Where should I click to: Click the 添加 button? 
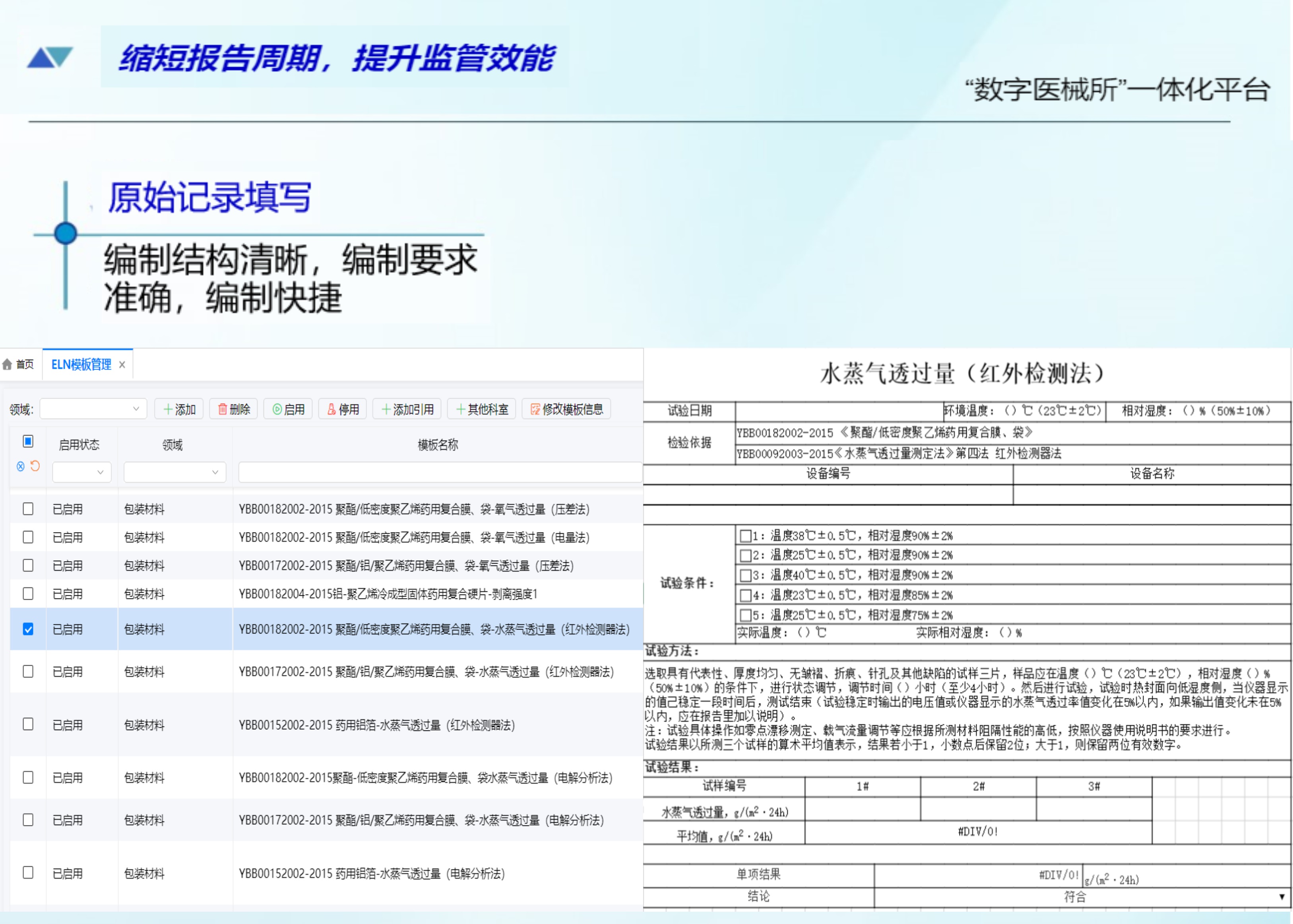pyautogui.click(x=179, y=409)
